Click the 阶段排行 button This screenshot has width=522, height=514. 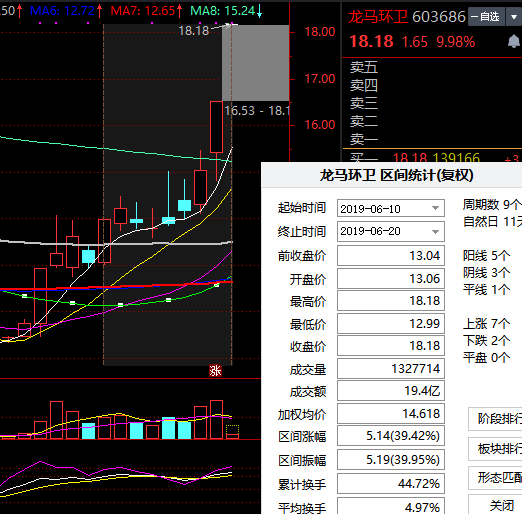click(x=495, y=419)
